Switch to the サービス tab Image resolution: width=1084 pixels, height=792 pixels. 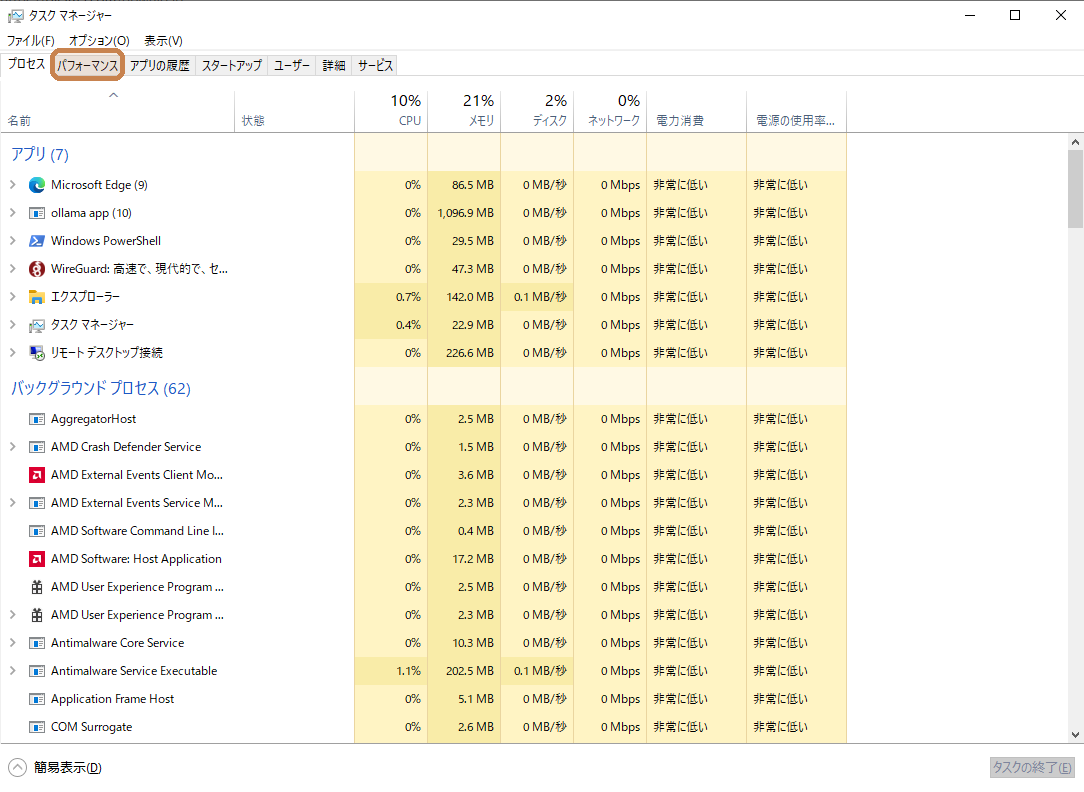(x=375, y=66)
